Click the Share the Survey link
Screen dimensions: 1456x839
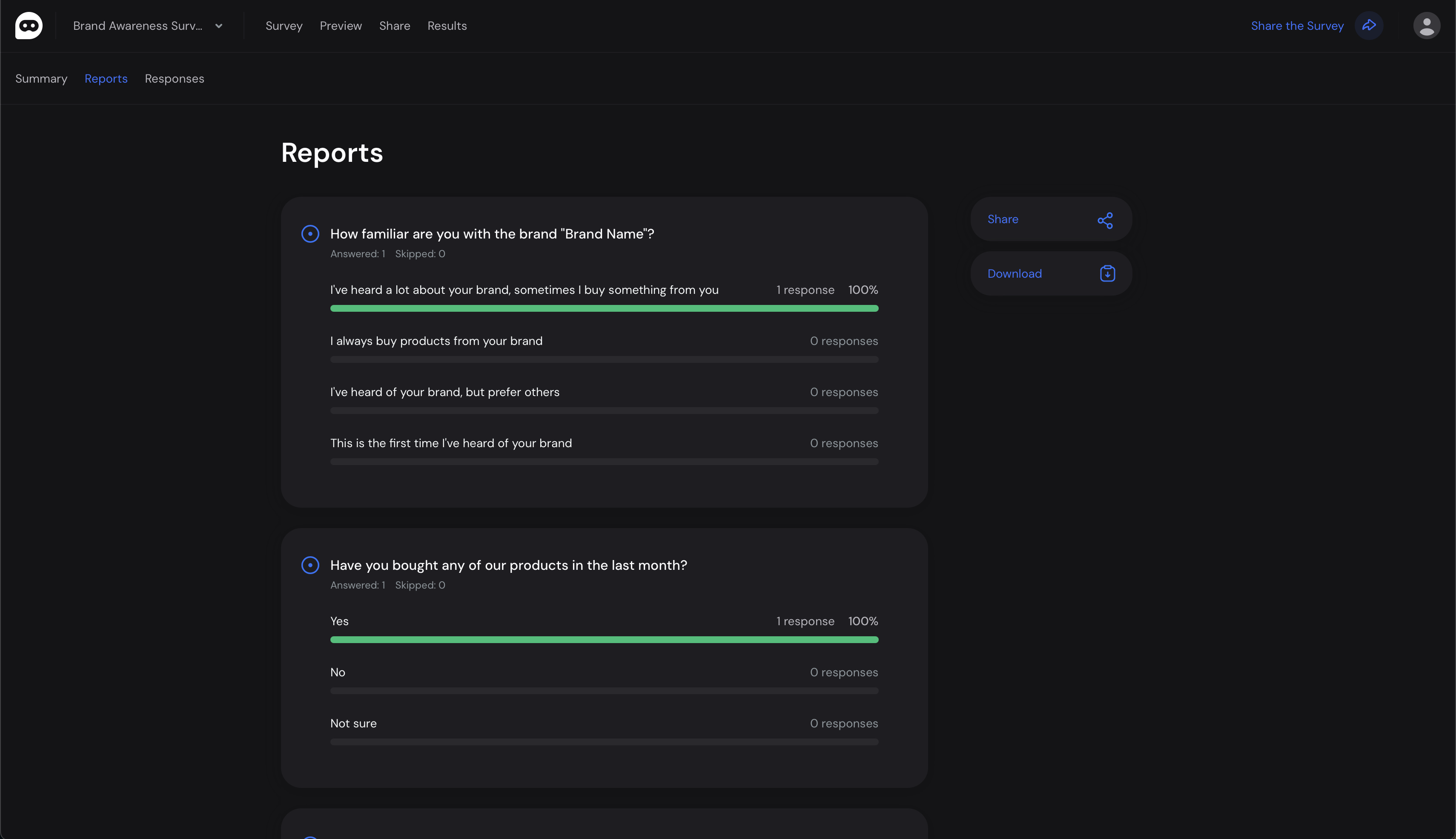[x=1297, y=26]
